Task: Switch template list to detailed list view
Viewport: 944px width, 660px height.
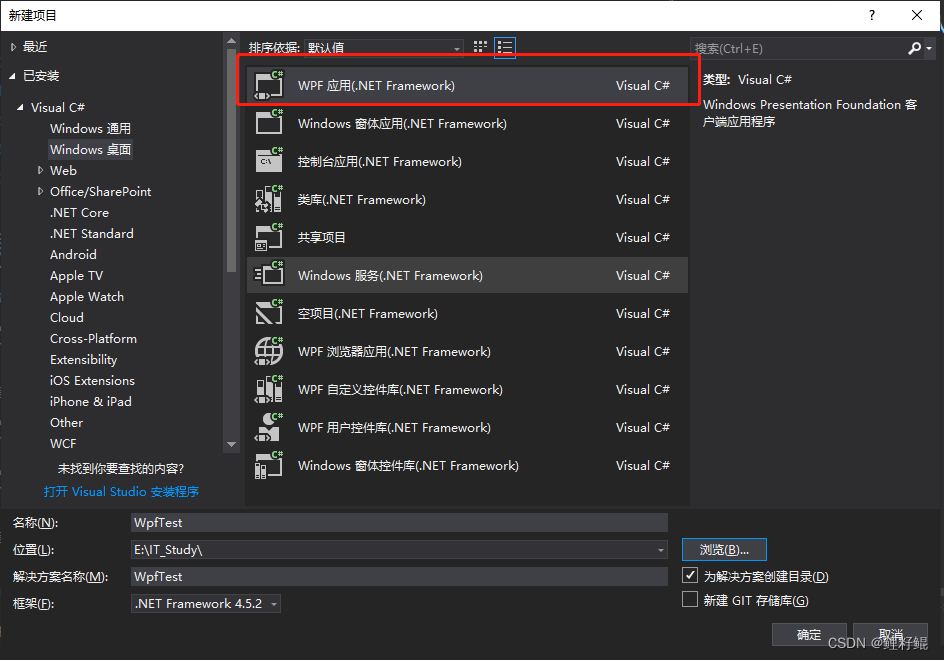Action: point(504,47)
